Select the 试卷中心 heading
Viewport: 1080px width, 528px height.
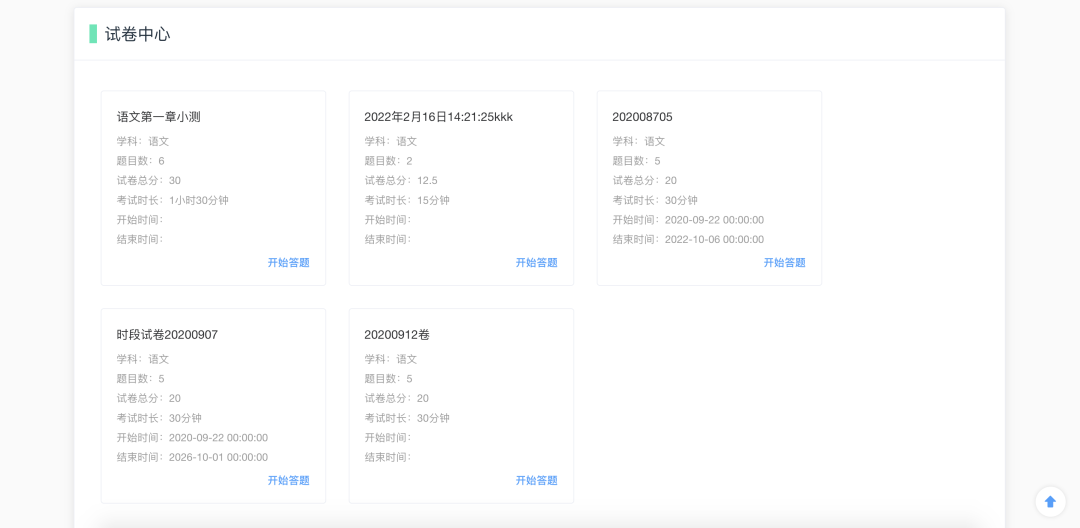pos(138,34)
